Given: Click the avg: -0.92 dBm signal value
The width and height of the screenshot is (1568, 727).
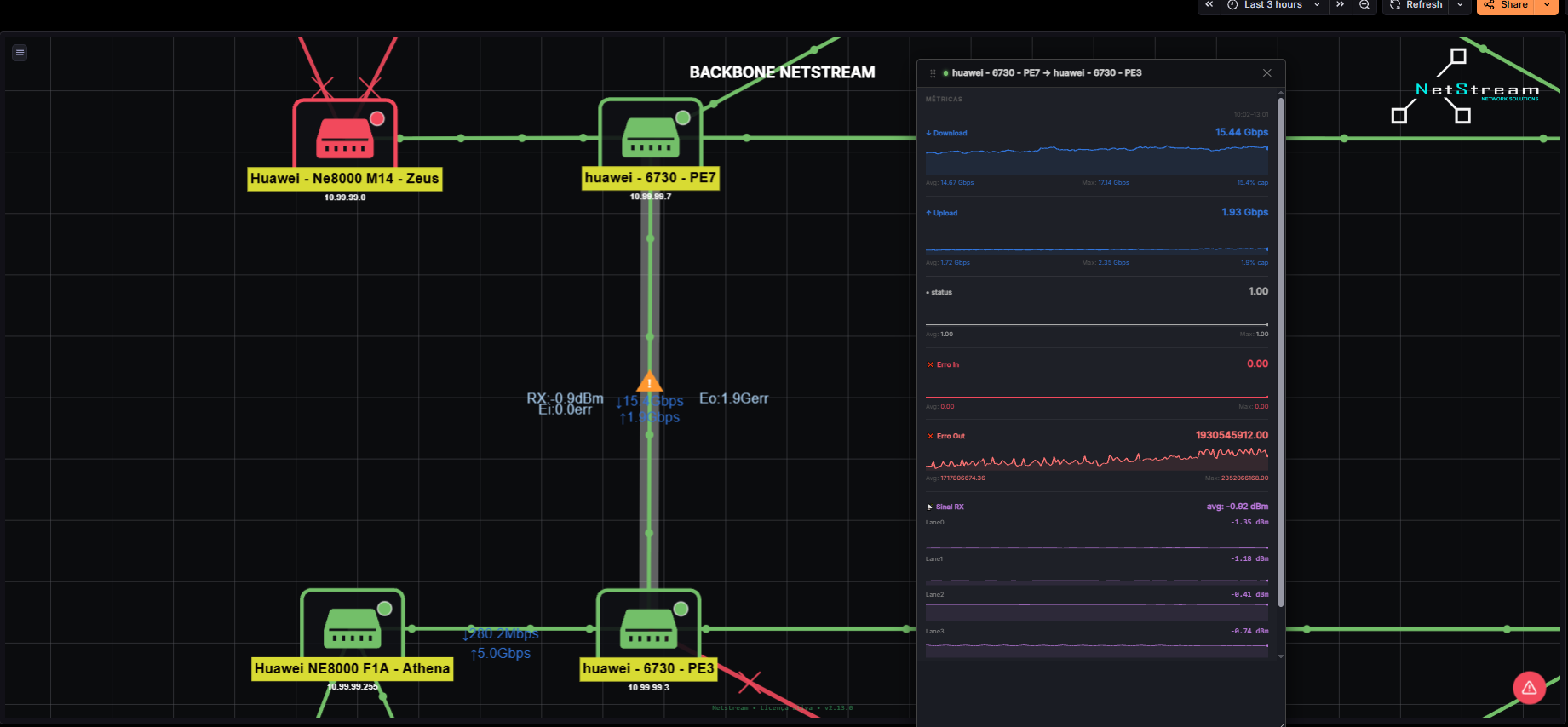Looking at the screenshot, I should click(x=1238, y=507).
